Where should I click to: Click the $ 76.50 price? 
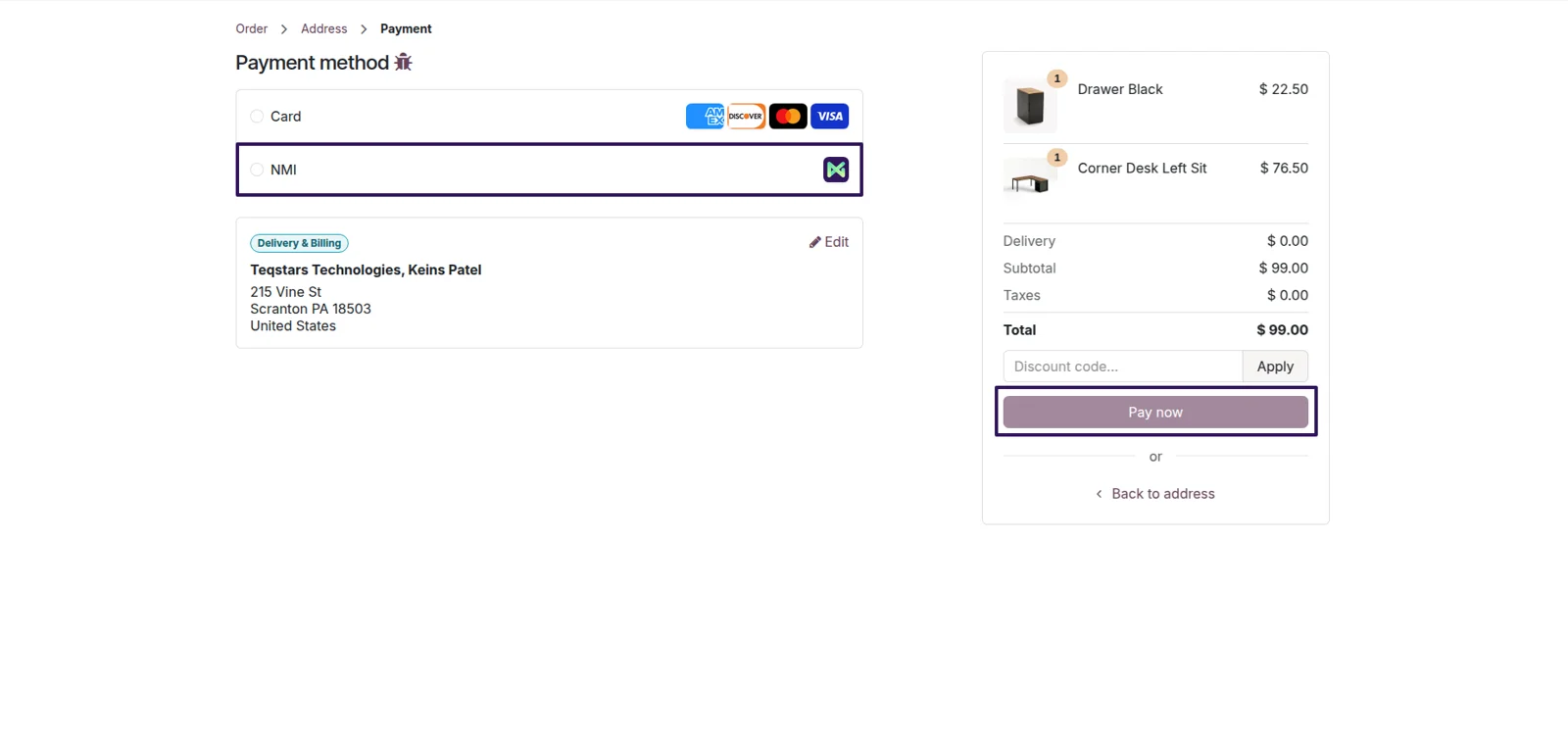1284,169
